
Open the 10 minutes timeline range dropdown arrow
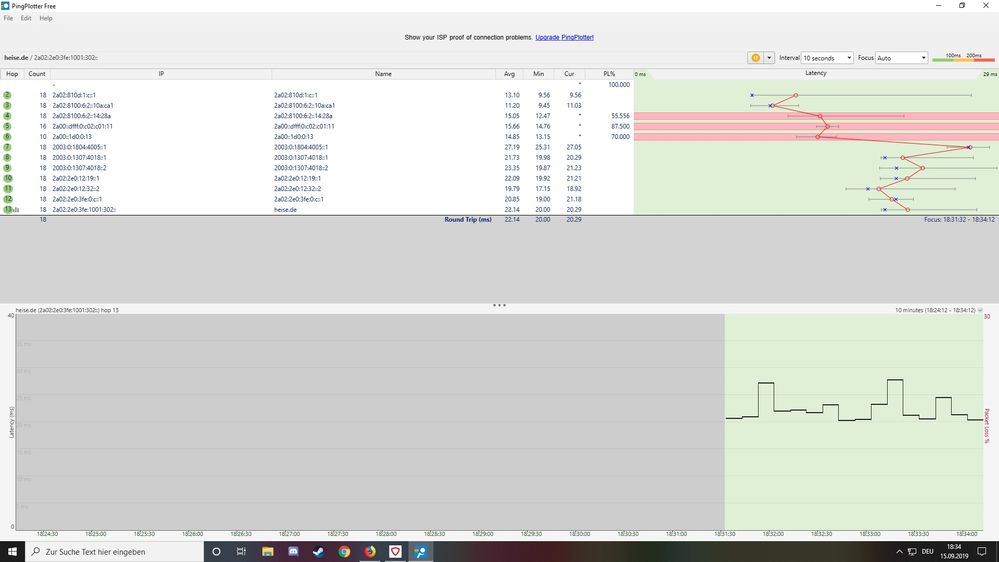[980, 310]
